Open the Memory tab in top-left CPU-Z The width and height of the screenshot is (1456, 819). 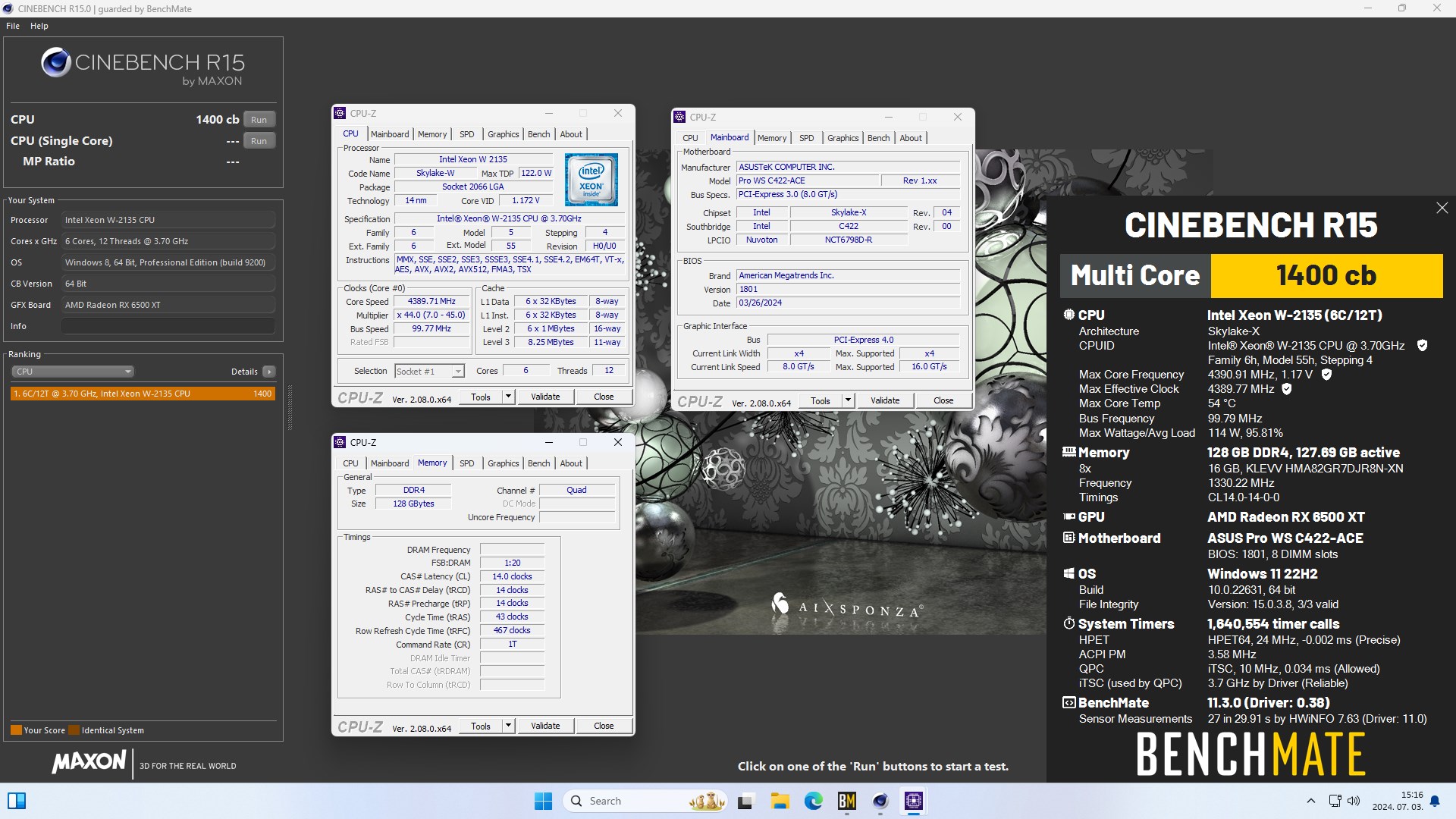[x=432, y=134]
